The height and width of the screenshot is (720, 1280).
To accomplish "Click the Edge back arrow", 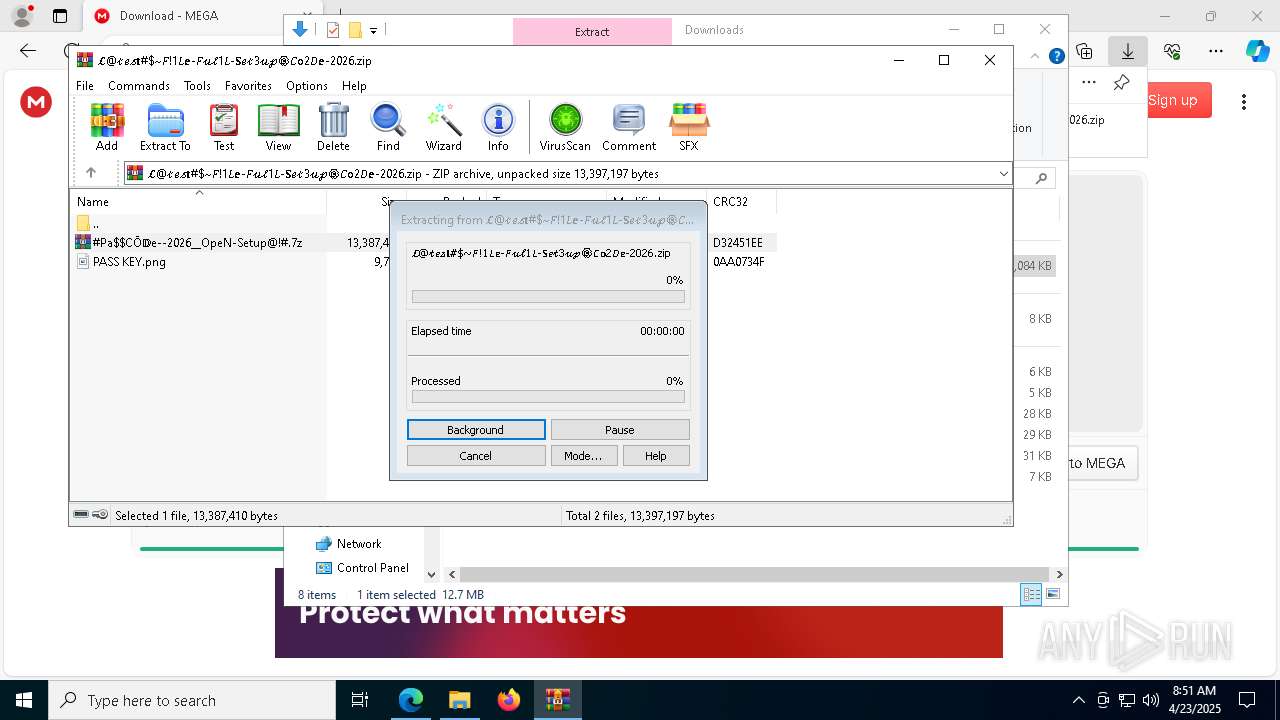I will click(x=28, y=51).
